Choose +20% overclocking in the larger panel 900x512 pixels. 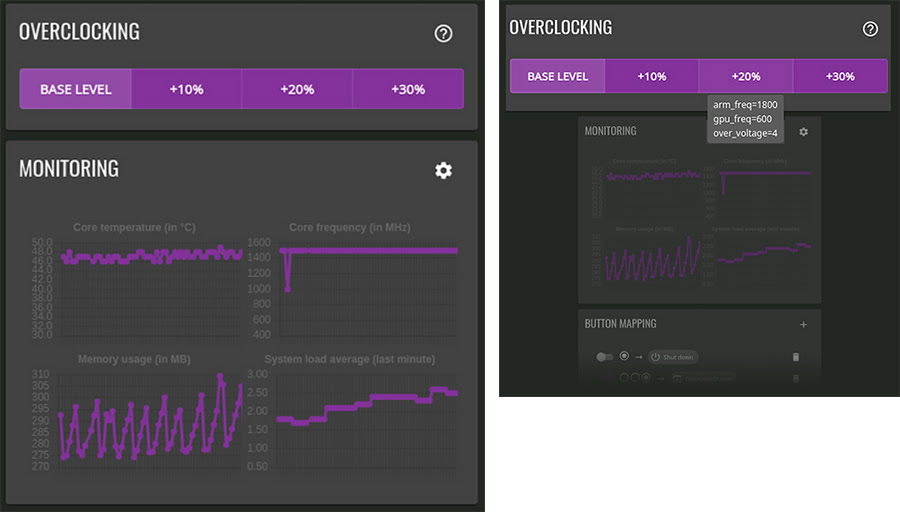click(x=297, y=89)
